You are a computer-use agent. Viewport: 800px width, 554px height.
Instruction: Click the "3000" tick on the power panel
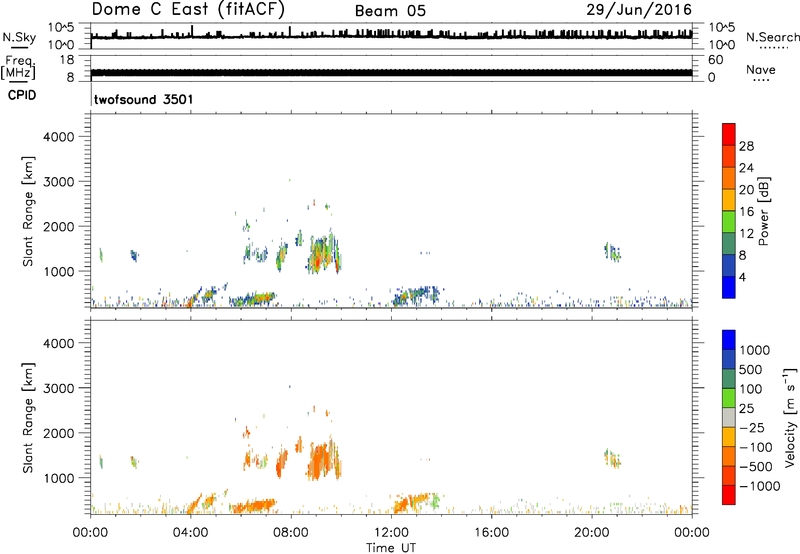[59, 182]
